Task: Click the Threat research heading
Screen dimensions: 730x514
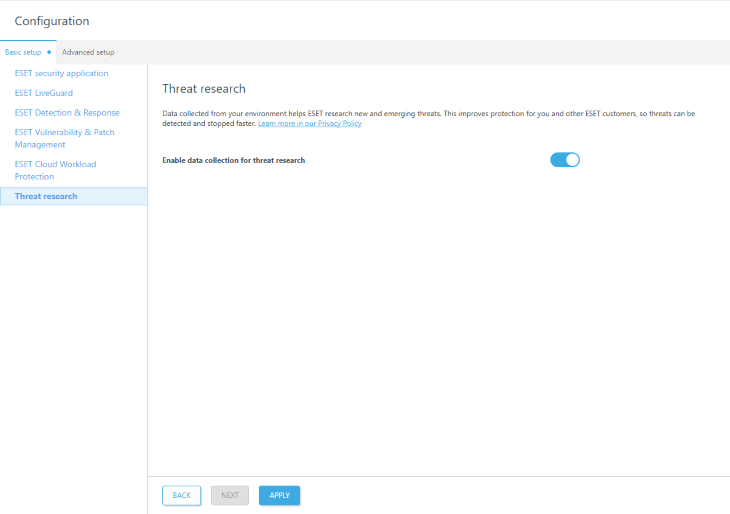Action: pyautogui.click(x=204, y=89)
